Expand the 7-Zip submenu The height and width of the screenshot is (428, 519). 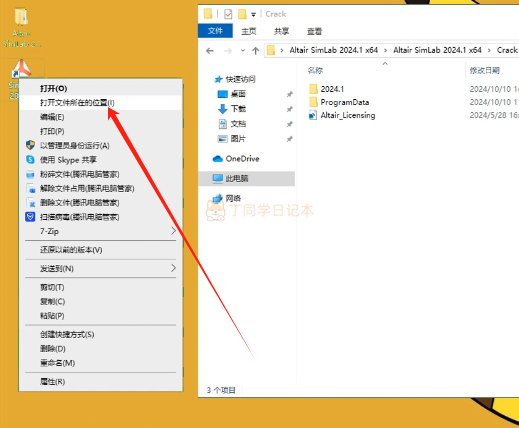(101, 231)
